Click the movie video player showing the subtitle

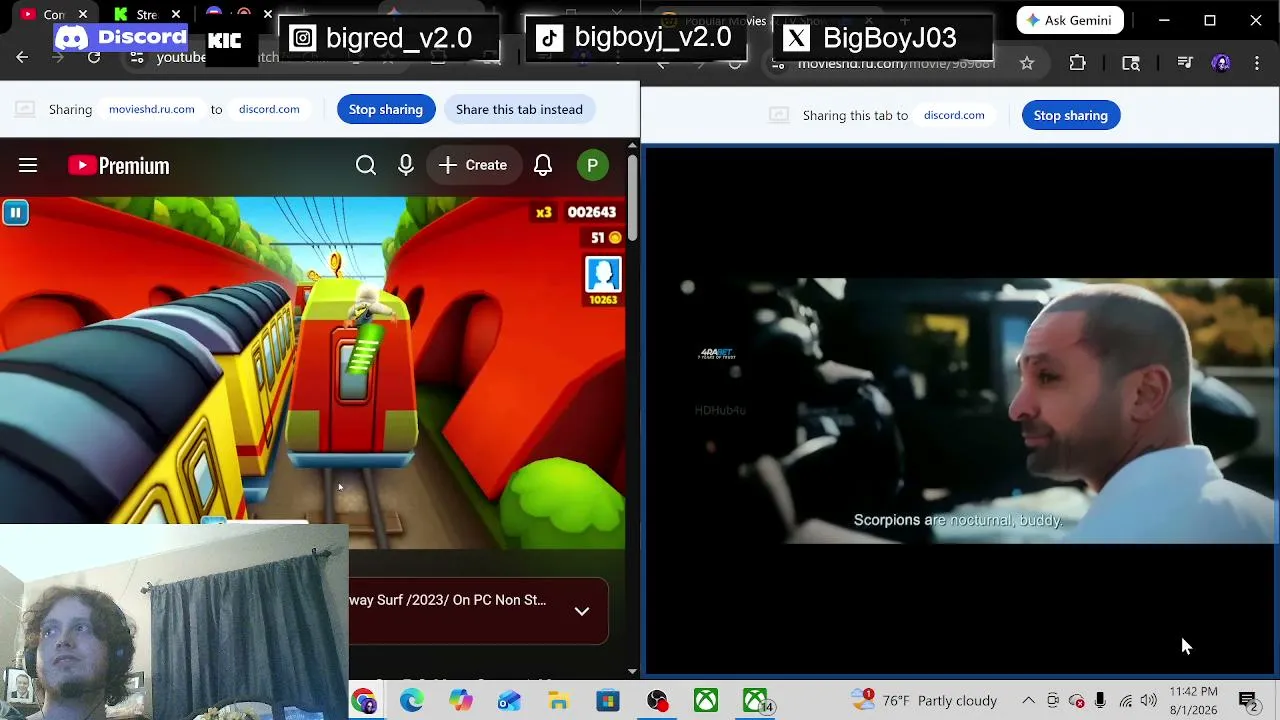(960, 410)
